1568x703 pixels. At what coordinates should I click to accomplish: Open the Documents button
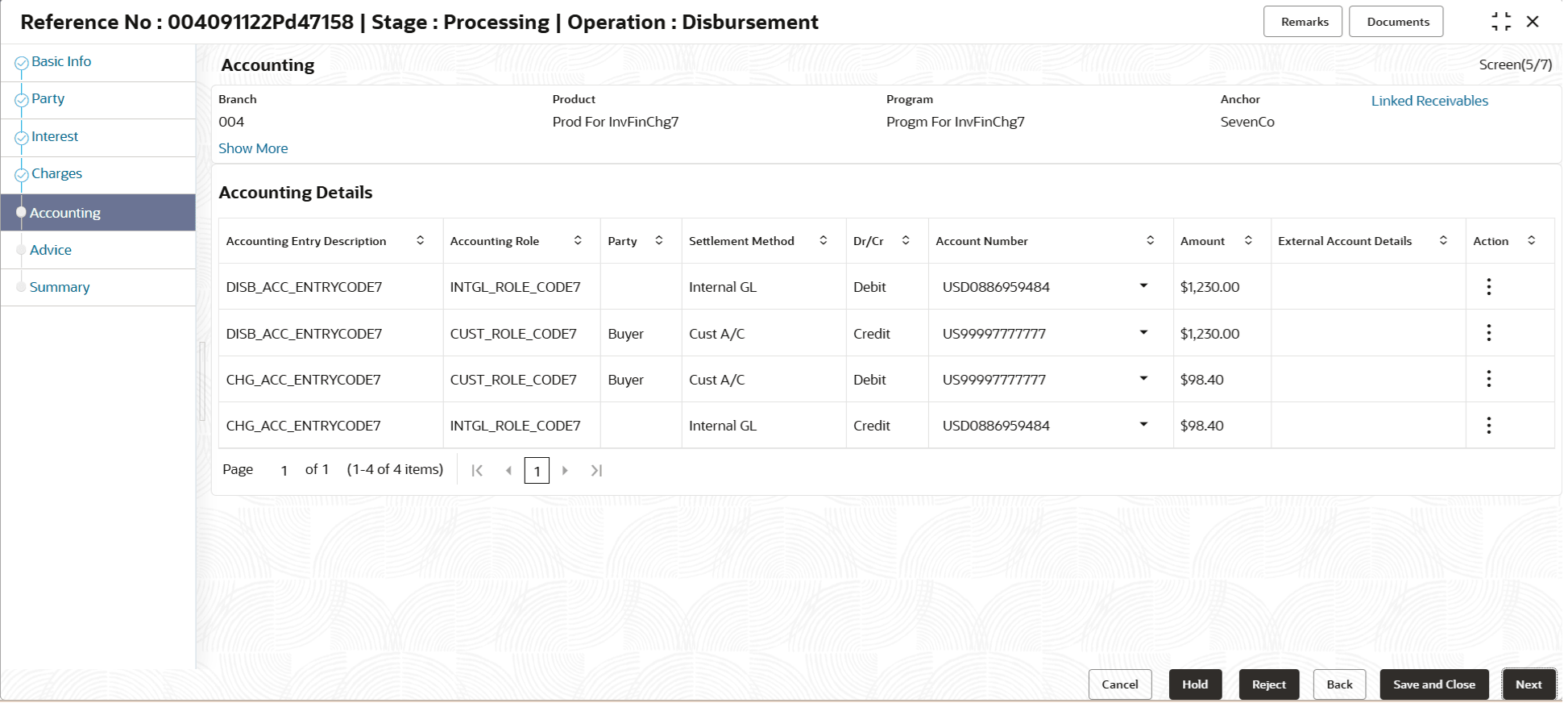click(1396, 22)
